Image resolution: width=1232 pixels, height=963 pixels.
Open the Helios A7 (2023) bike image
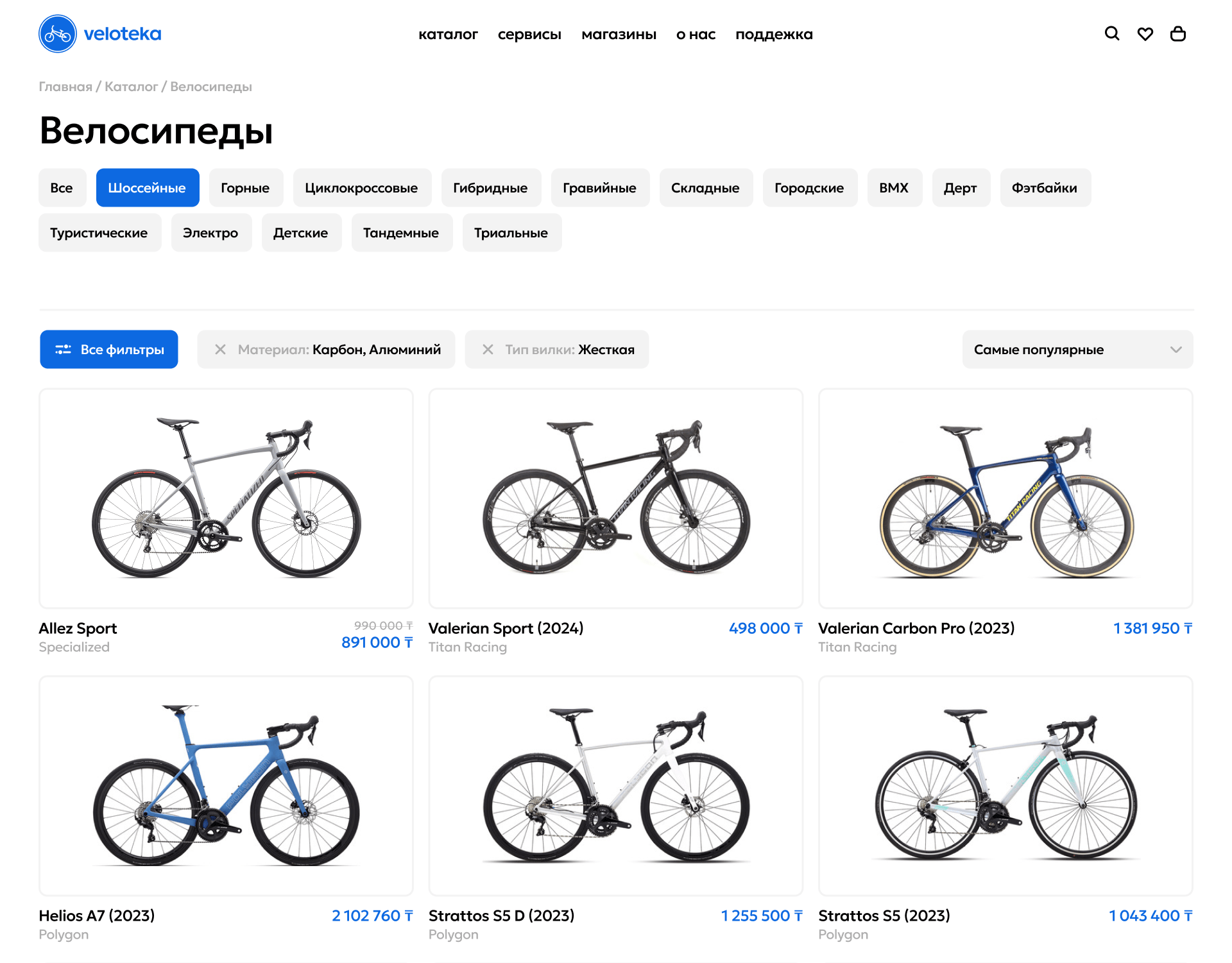tap(226, 785)
